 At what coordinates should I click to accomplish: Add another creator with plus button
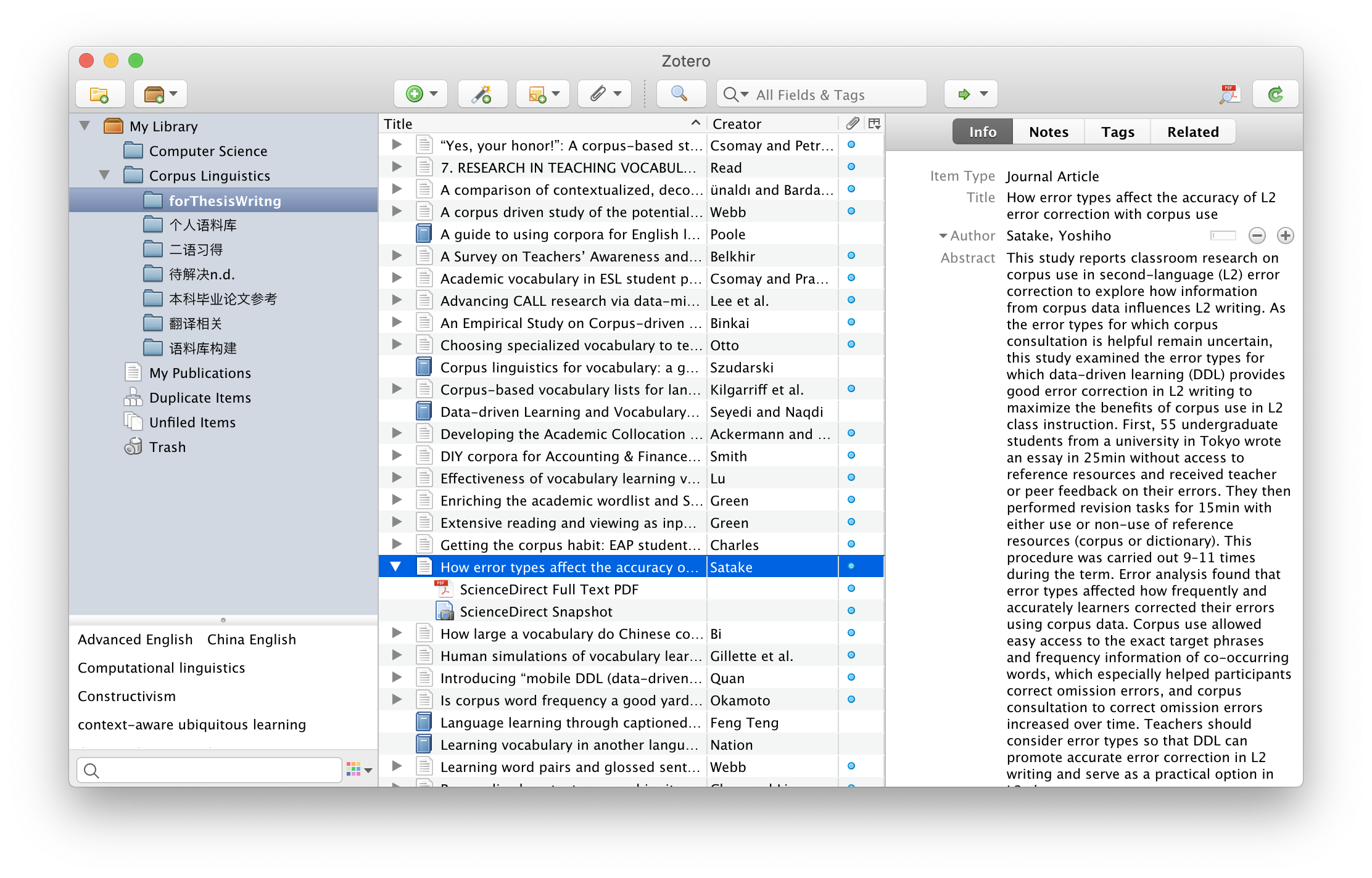[x=1285, y=236]
